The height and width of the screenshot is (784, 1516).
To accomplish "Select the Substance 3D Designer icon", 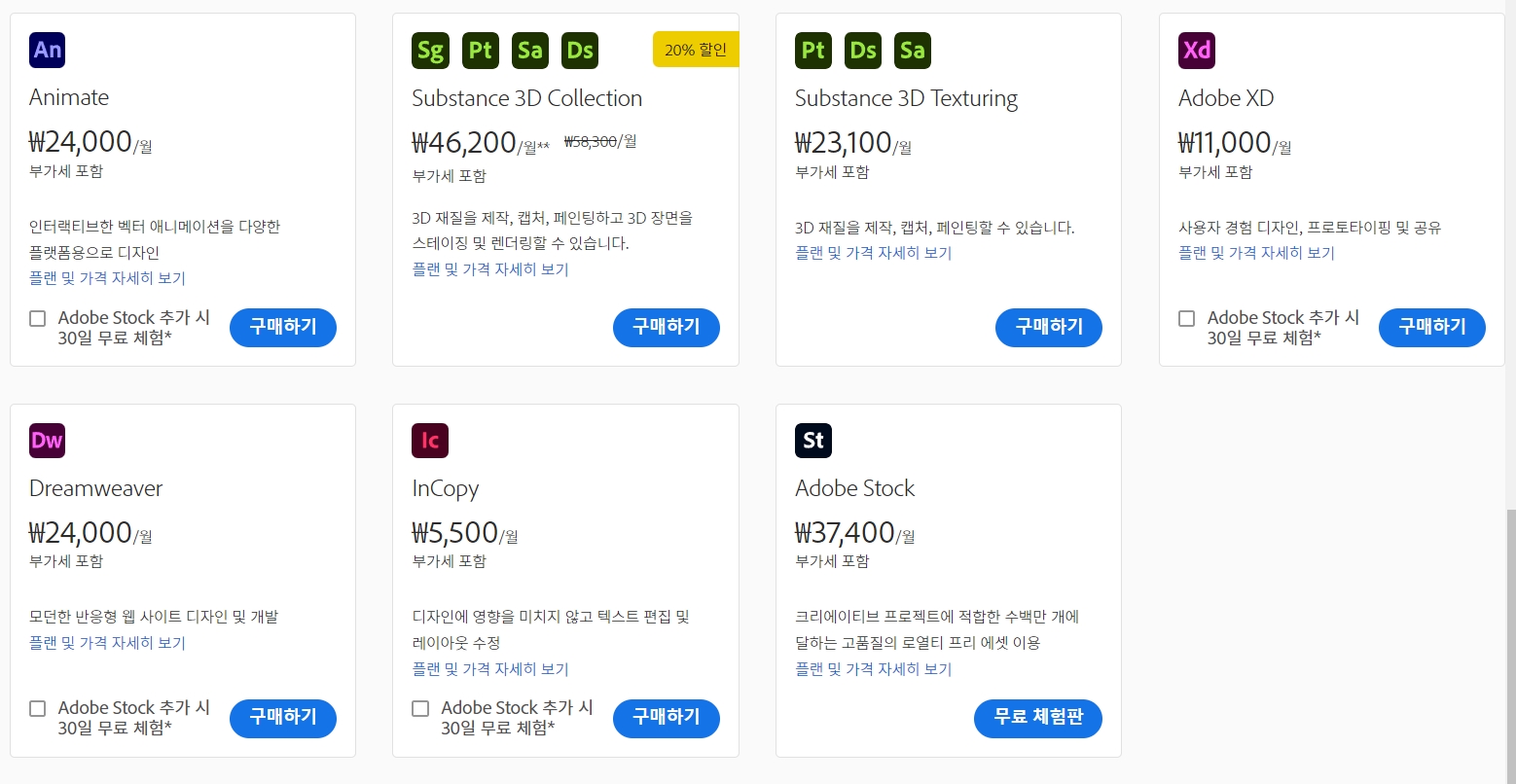I will point(580,50).
